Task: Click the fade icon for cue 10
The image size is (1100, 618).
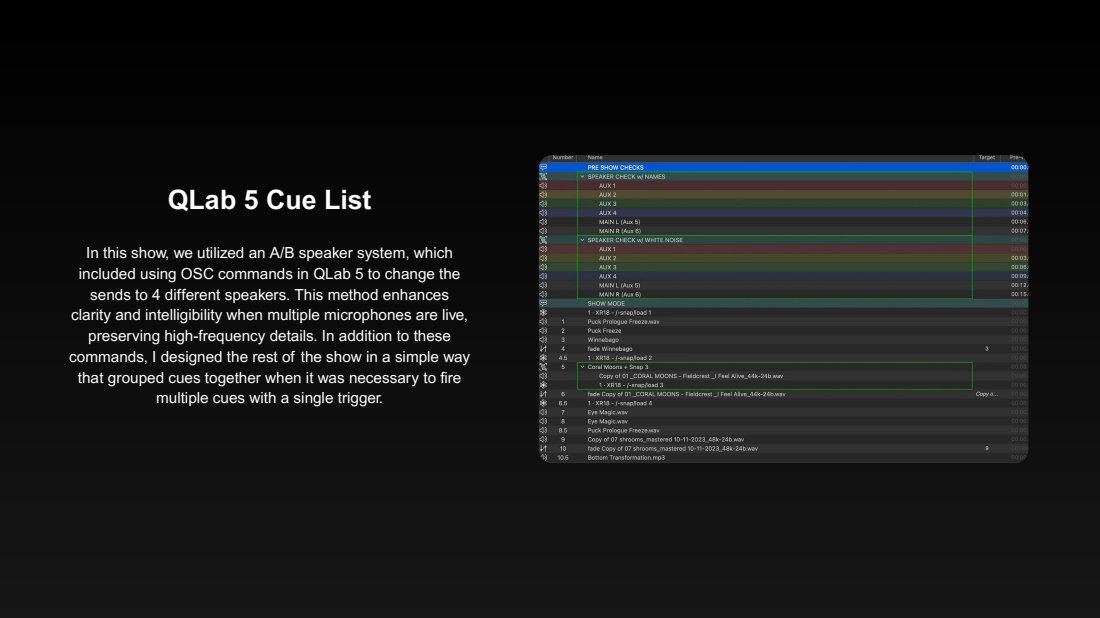Action: (x=544, y=448)
